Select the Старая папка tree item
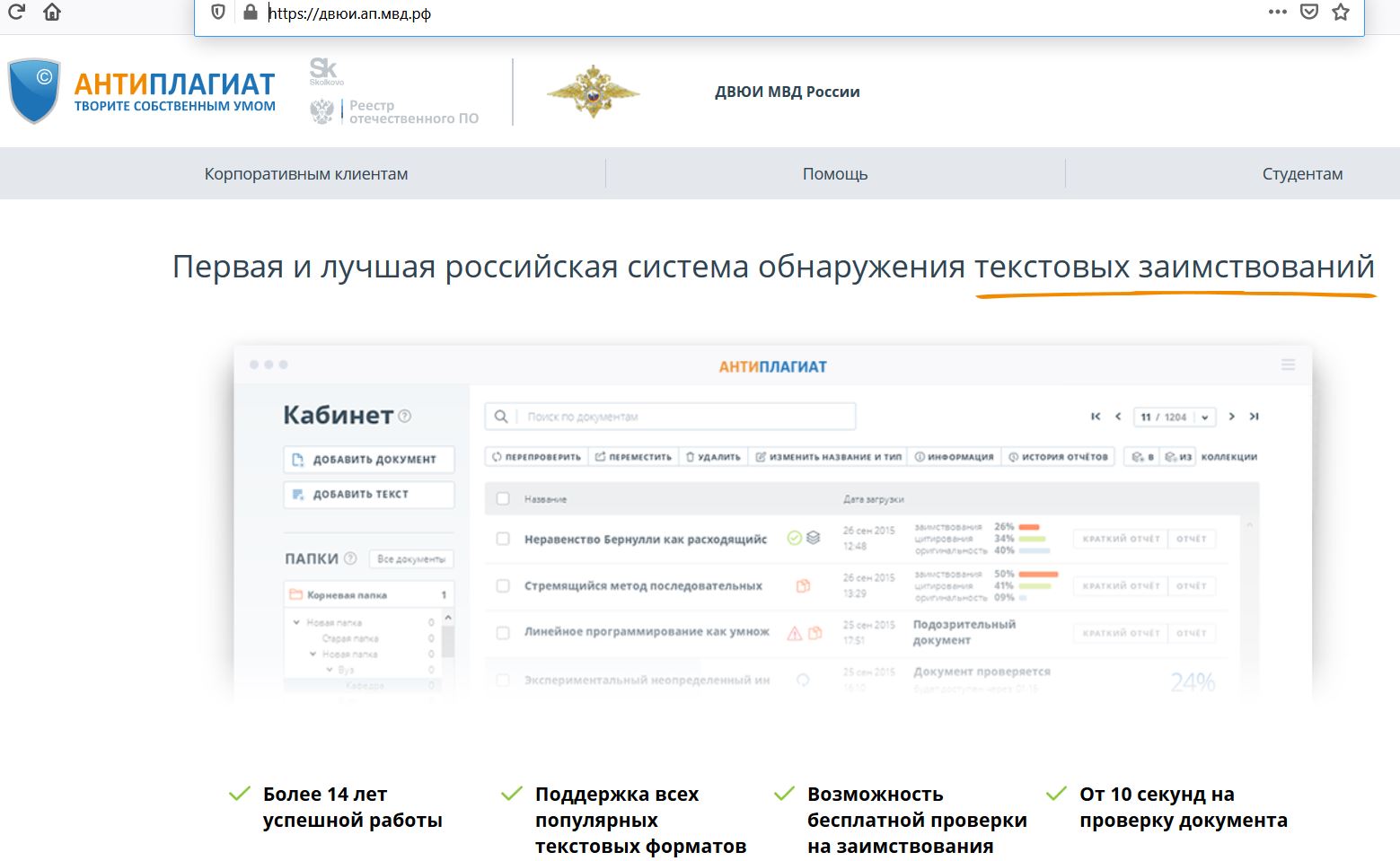 coord(350,638)
